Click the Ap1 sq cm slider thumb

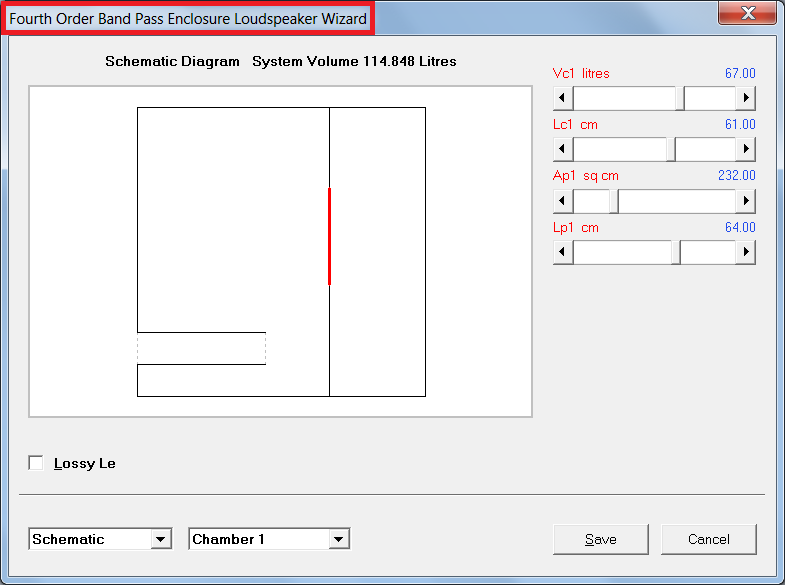[614, 201]
